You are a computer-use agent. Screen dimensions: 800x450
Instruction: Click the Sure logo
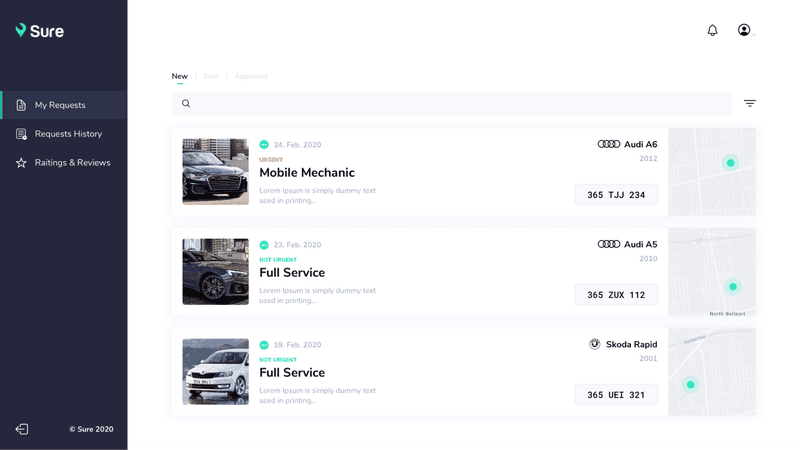coord(40,31)
